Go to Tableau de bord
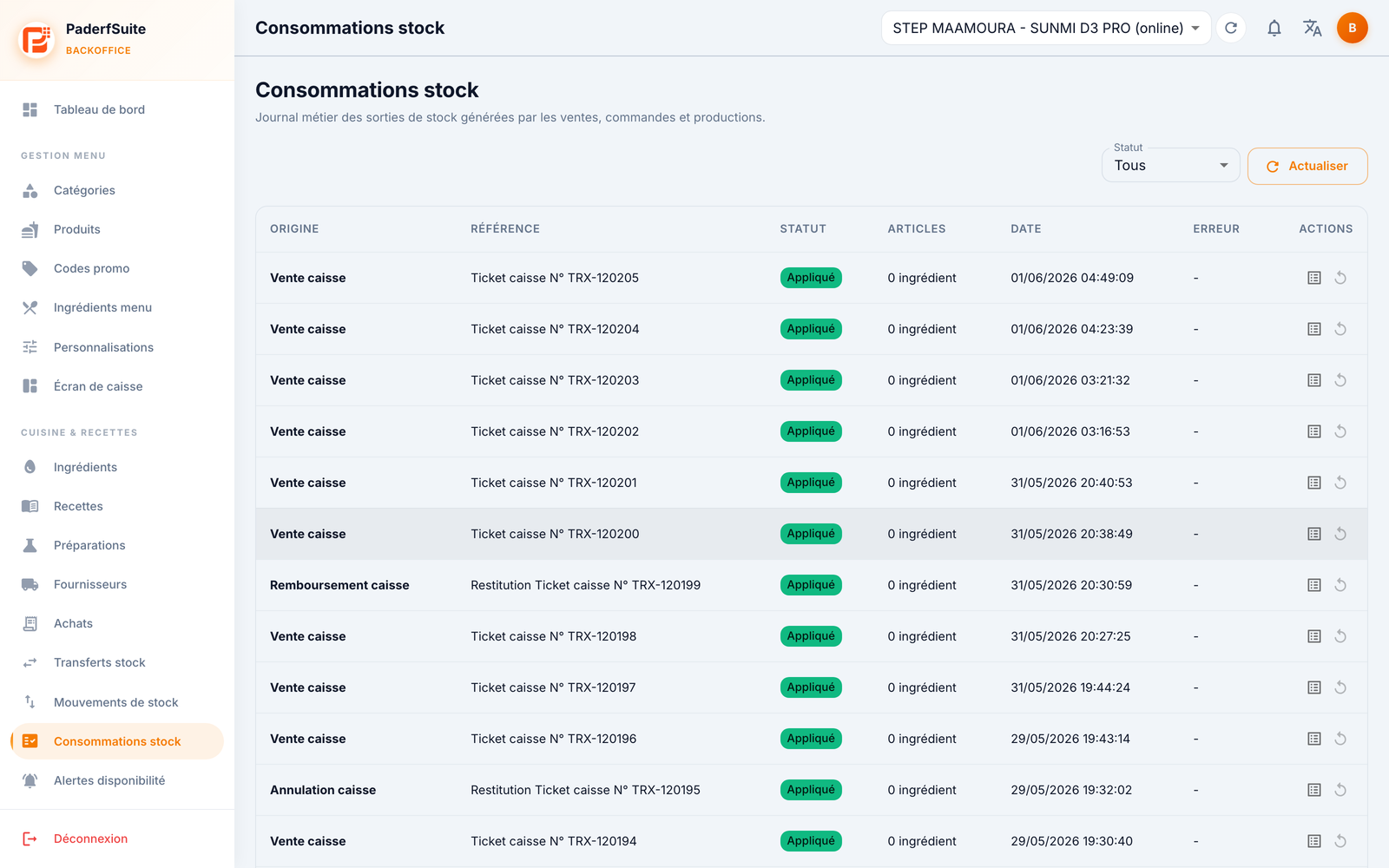 (116, 109)
